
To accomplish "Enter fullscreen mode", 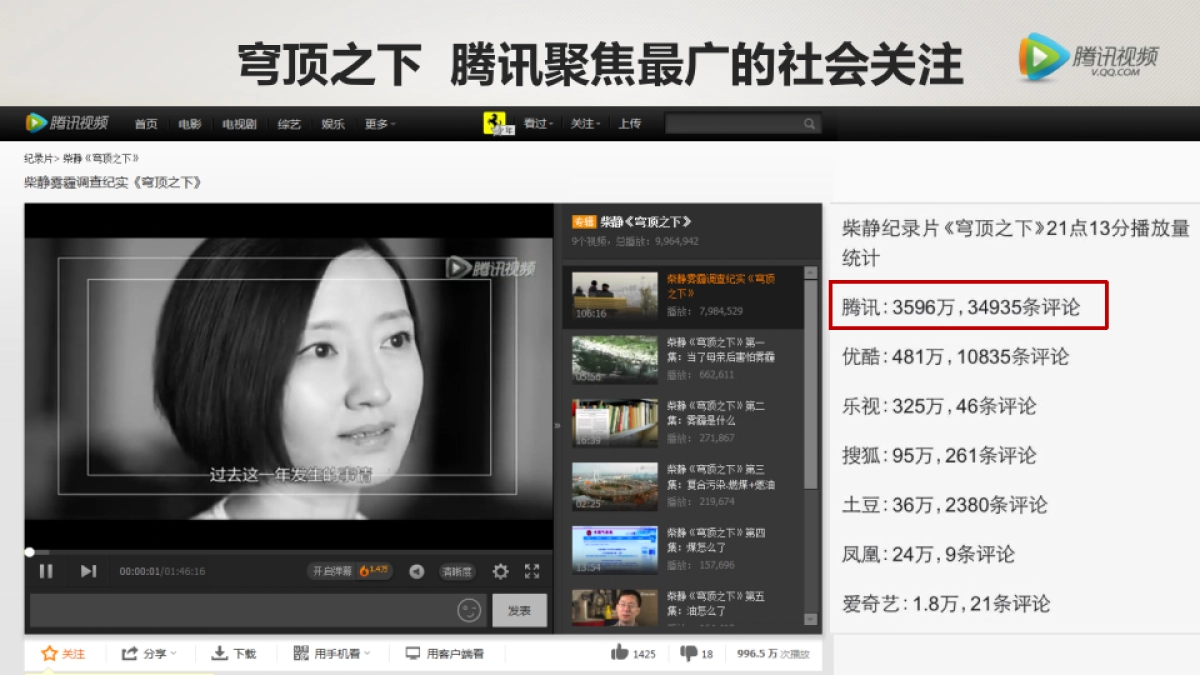I will pos(530,571).
